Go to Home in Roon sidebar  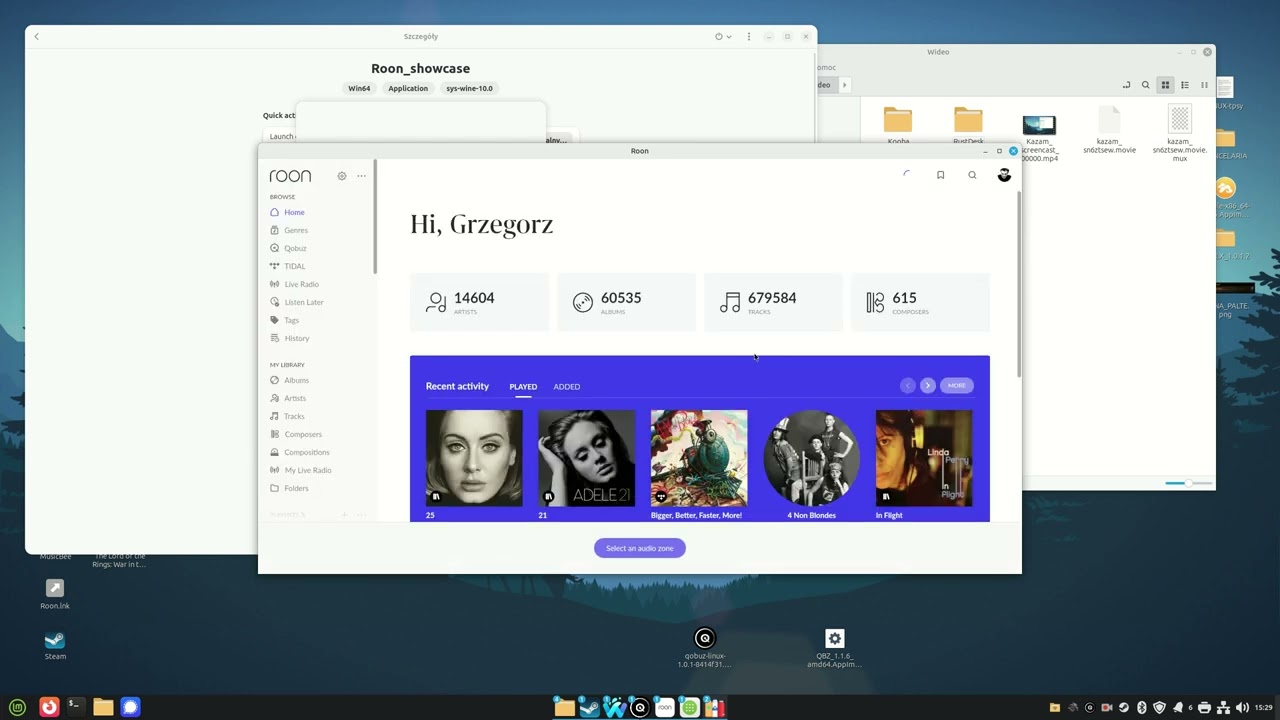(294, 212)
